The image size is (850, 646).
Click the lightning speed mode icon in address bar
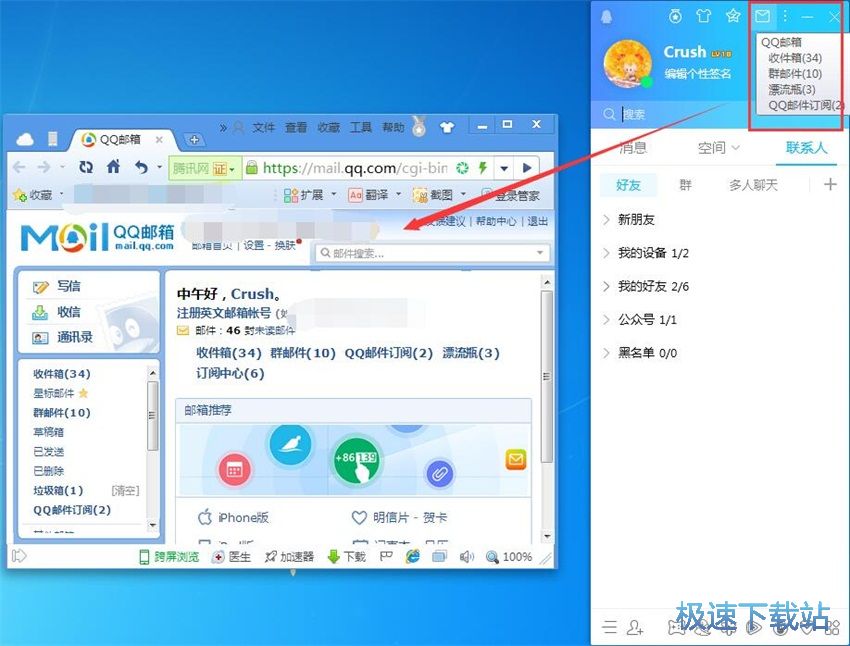tap(483, 168)
